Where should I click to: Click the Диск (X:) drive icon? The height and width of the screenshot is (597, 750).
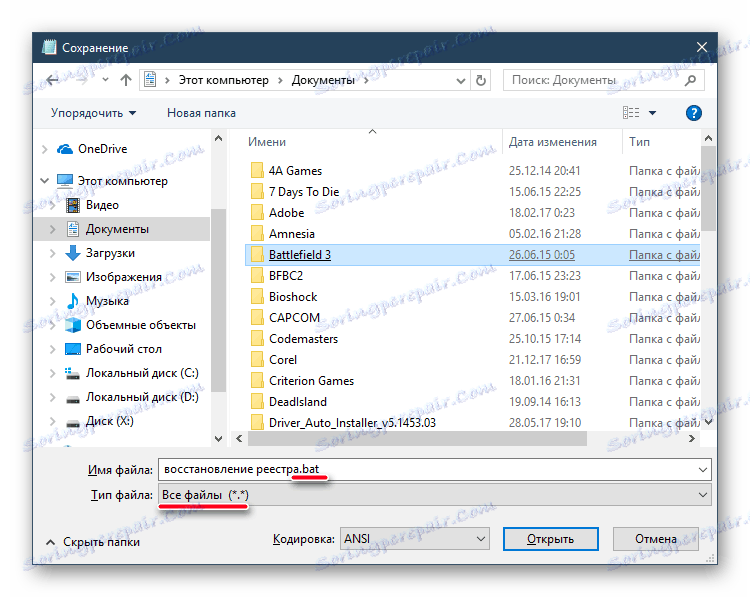point(73,423)
